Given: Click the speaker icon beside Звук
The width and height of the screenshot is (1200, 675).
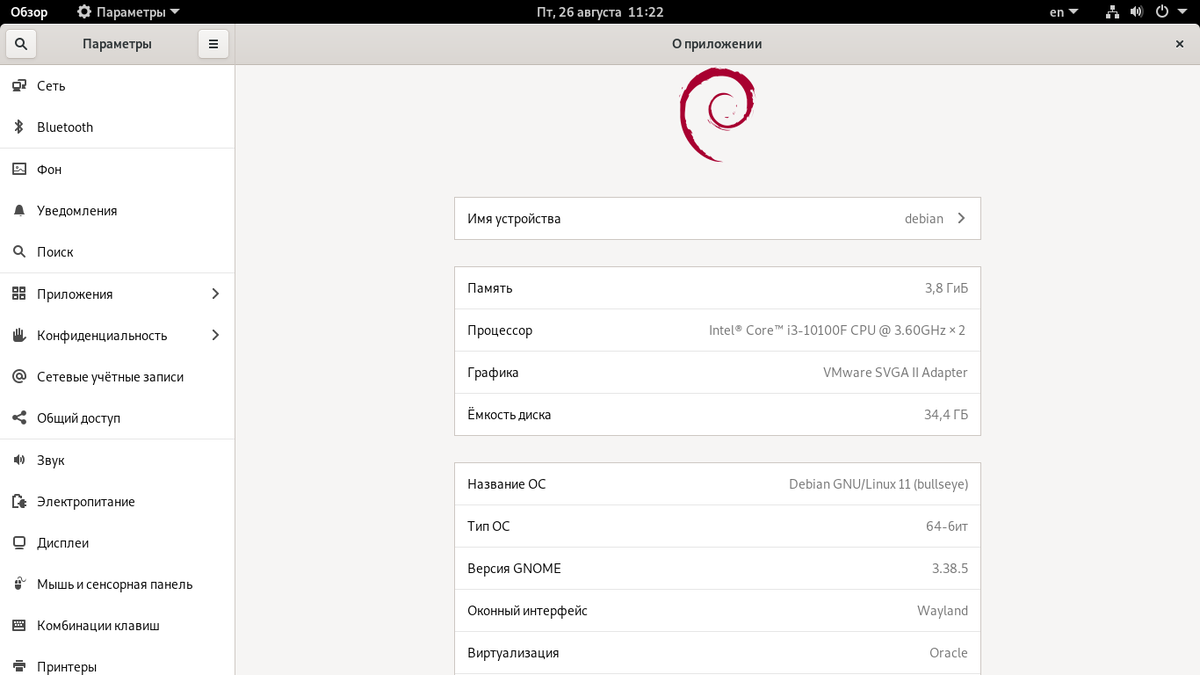Looking at the screenshot, I should coord(18,460).
